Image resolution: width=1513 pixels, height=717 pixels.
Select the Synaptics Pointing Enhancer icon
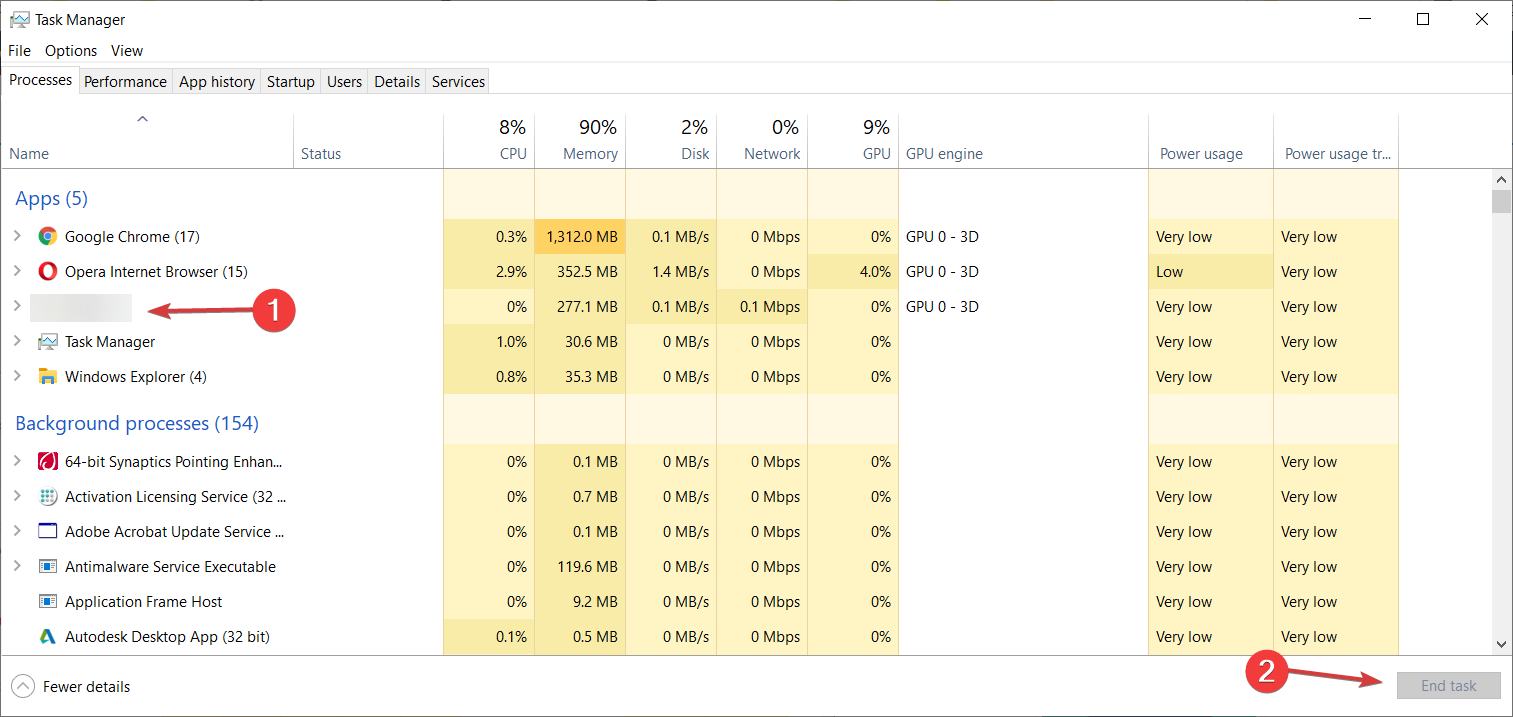click(47, 462)
